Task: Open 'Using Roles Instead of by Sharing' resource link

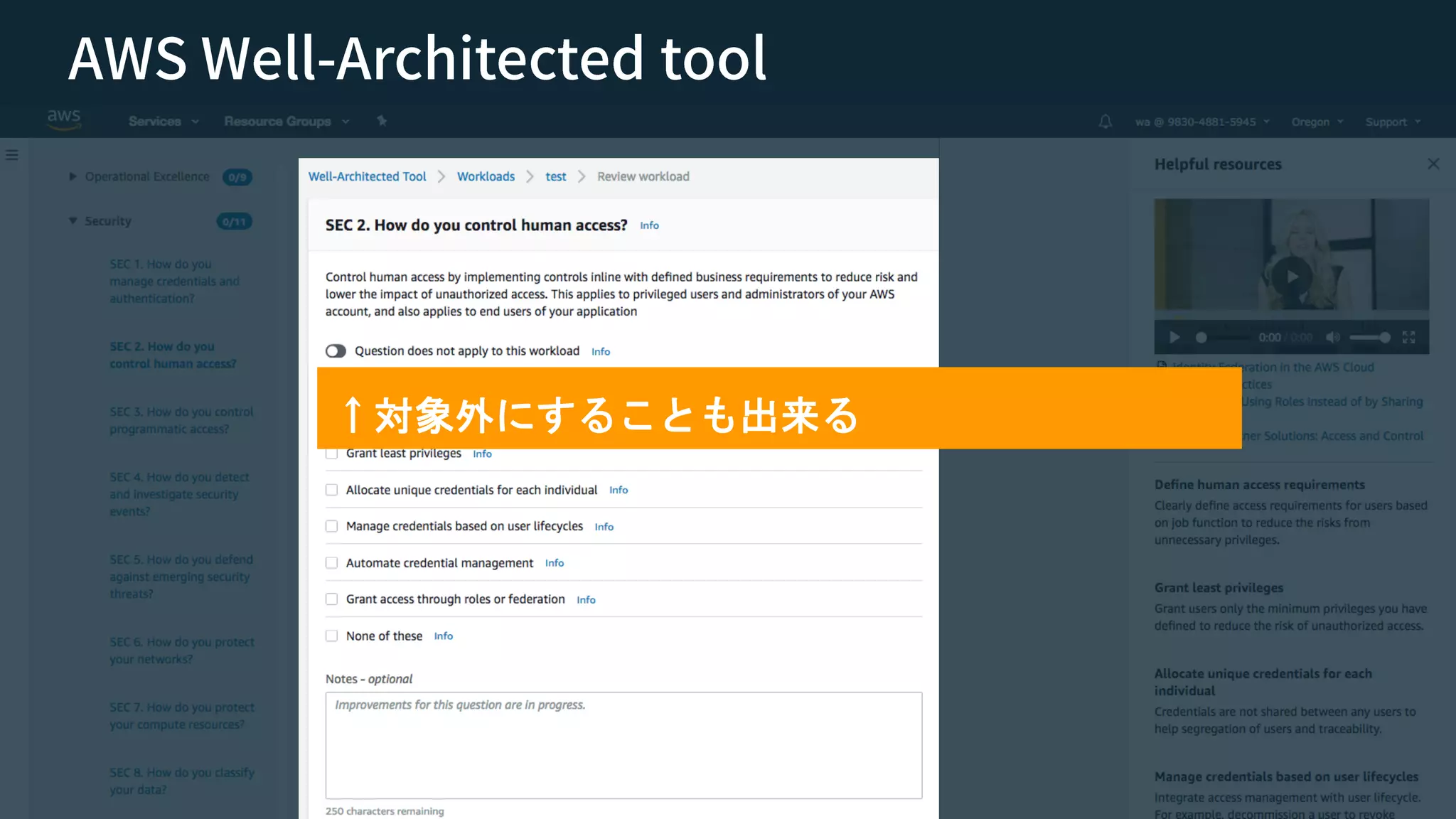Action: [1332, 402]
